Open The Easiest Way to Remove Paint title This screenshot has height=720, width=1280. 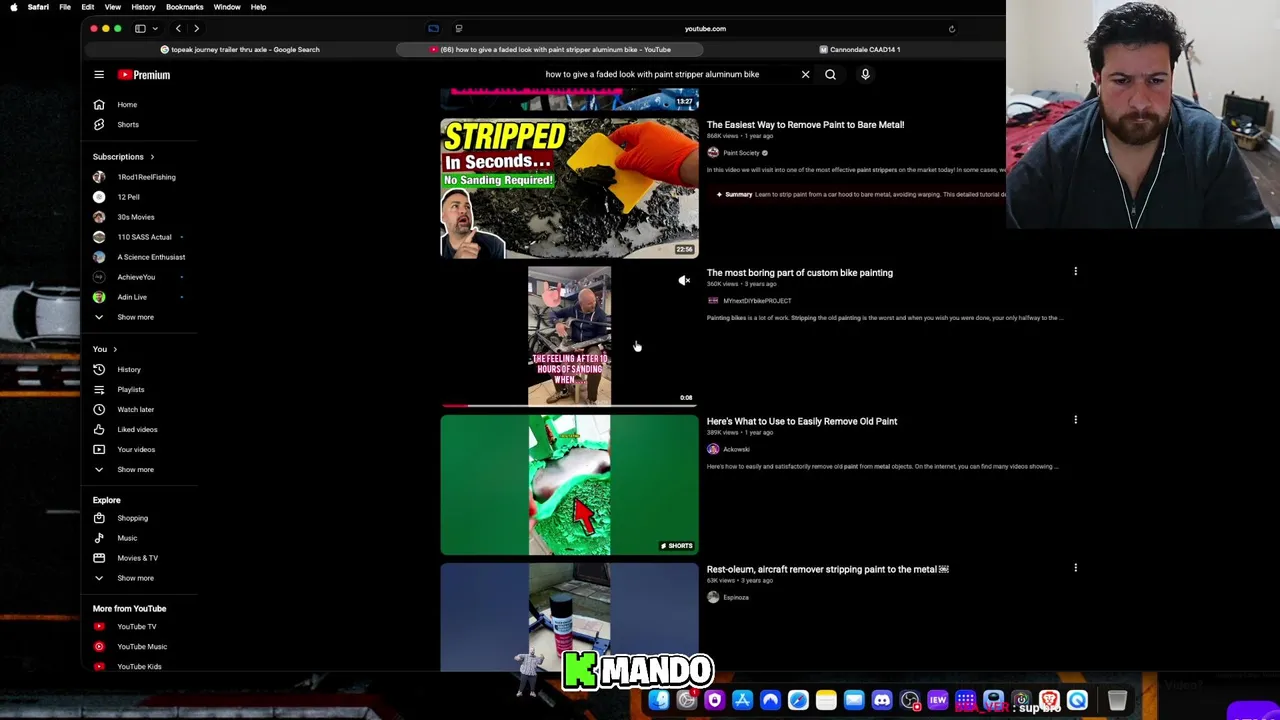pyautogui.click(x=805, y=125)
